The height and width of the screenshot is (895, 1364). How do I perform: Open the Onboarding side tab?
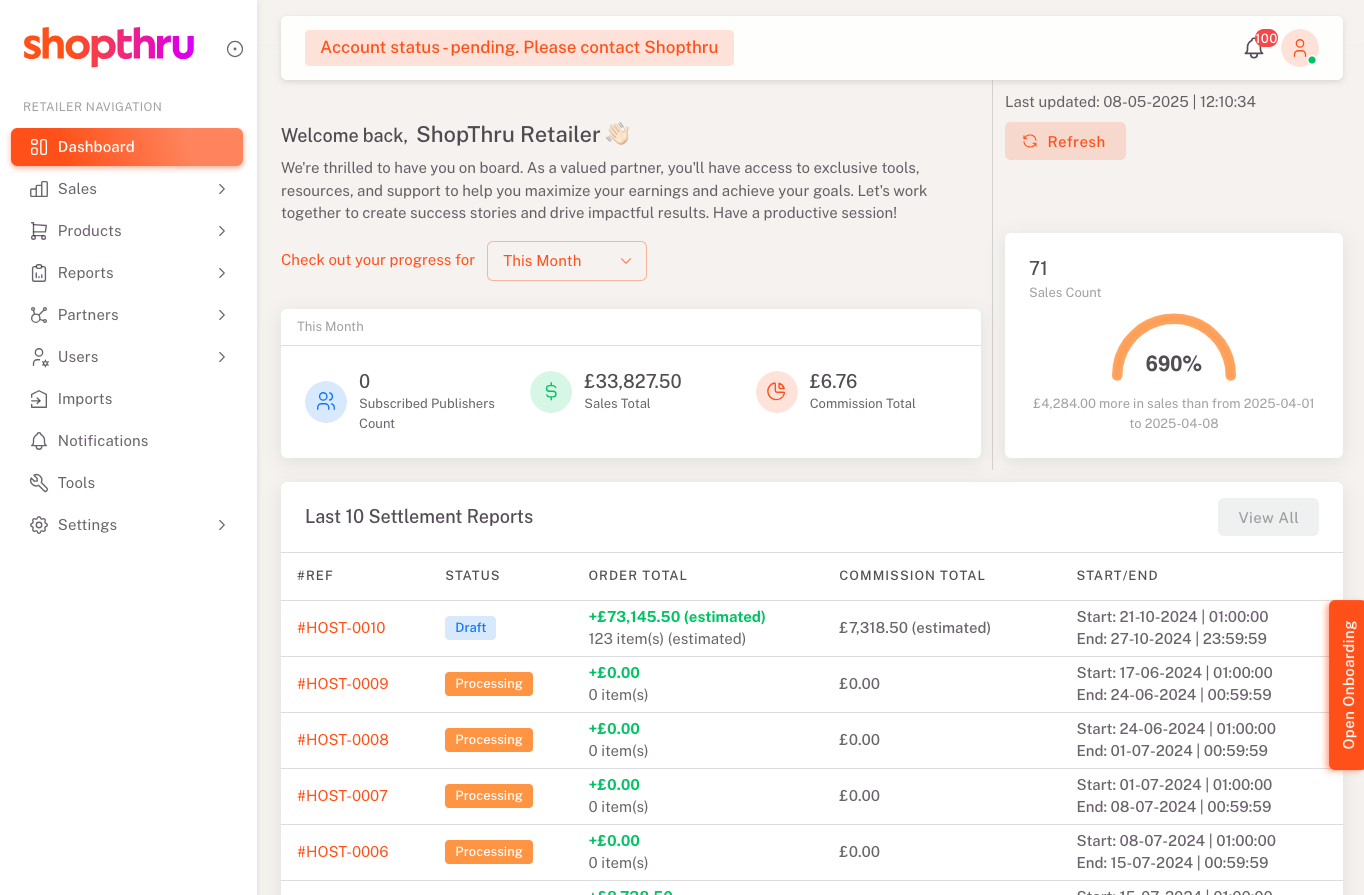point(1347,685)
